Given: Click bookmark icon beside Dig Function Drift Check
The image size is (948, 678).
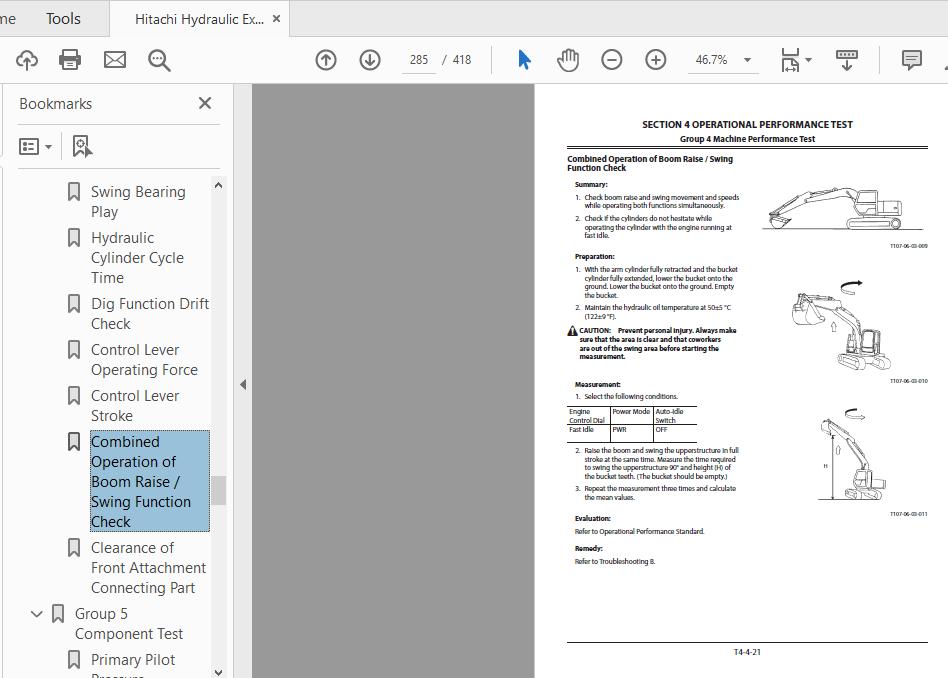Looking at the screenshot, I should pos(74,304).
